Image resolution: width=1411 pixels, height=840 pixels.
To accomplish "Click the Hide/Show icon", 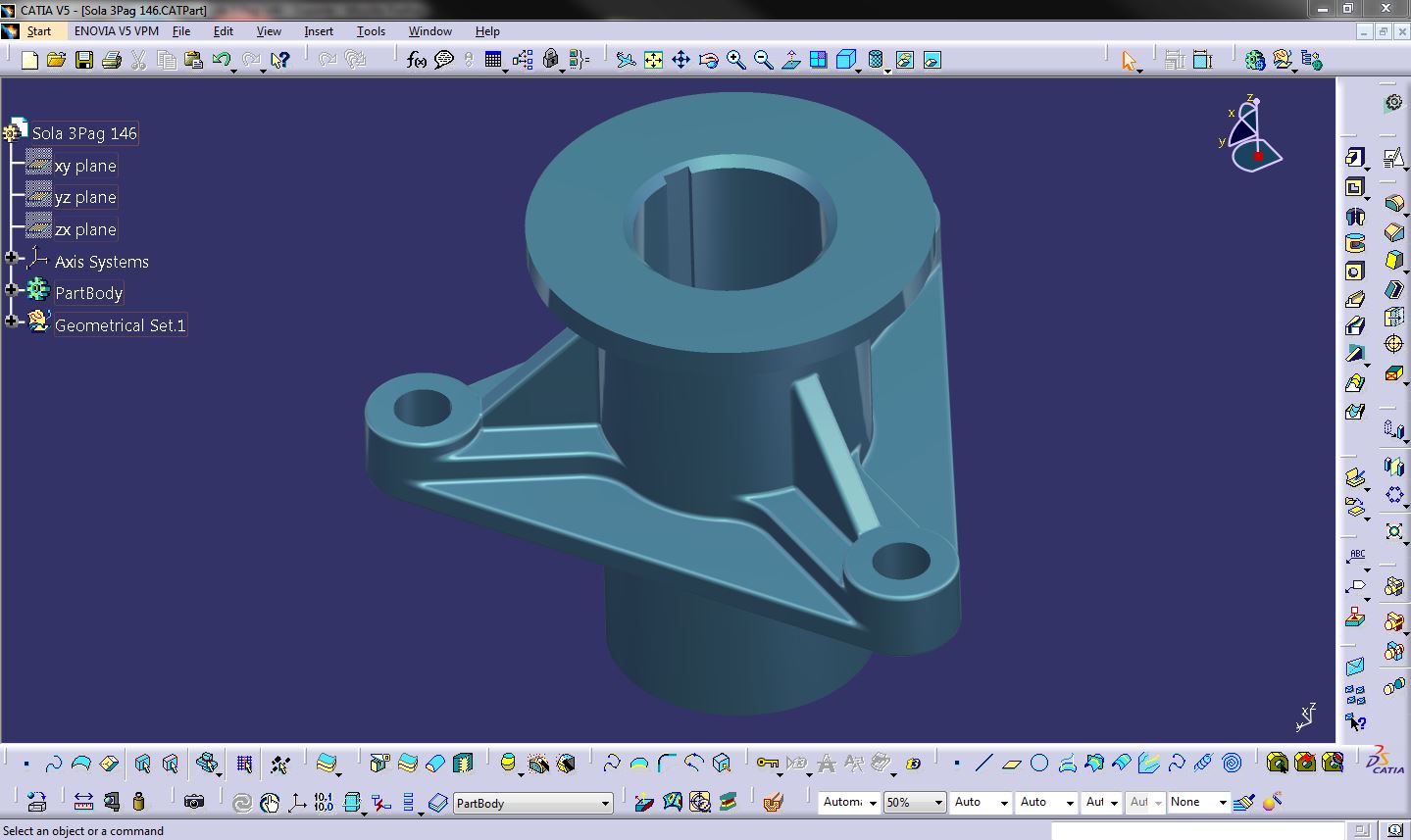I will pos(904,61).
